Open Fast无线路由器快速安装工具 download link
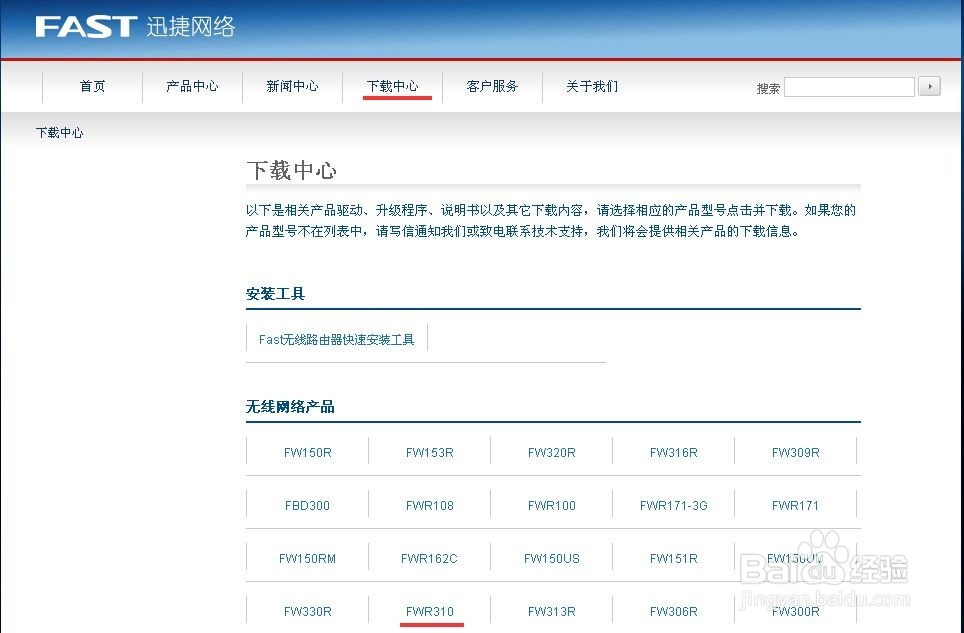 pyautogui.click(x=337, y=339)
